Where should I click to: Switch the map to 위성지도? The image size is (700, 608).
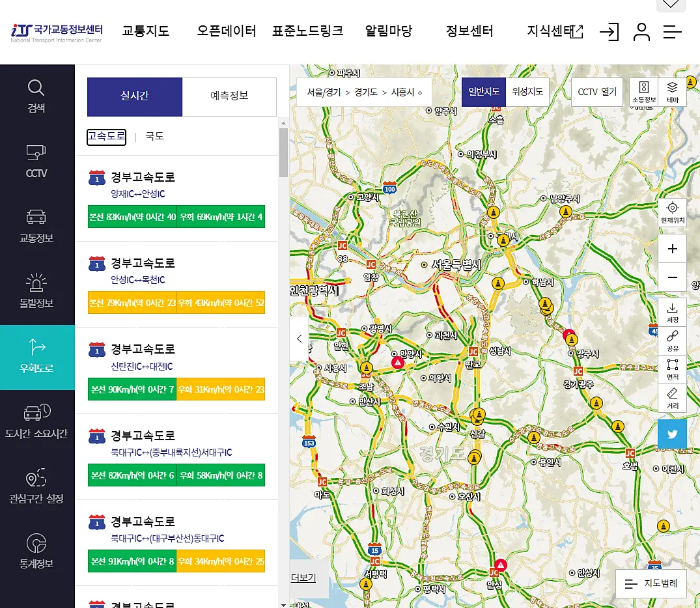pyautogui.click(x=527, y=92)
